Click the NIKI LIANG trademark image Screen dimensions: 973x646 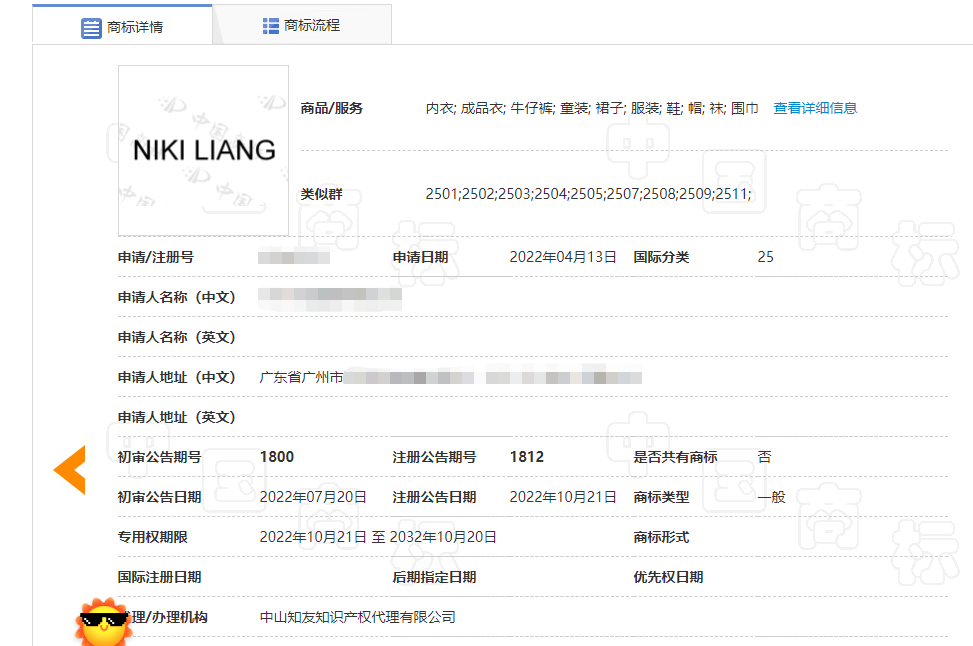[203, 150]
